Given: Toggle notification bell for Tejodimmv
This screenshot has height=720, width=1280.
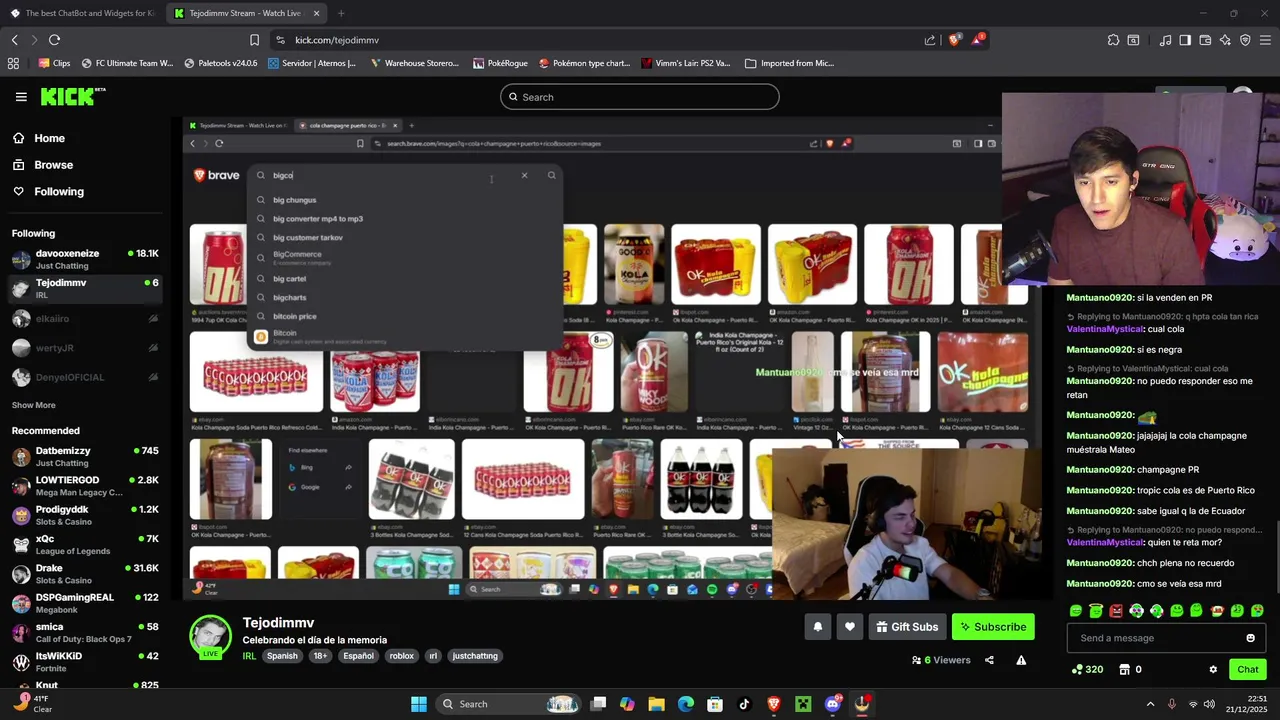Looking at the screenshot, I should click(817, 627).
